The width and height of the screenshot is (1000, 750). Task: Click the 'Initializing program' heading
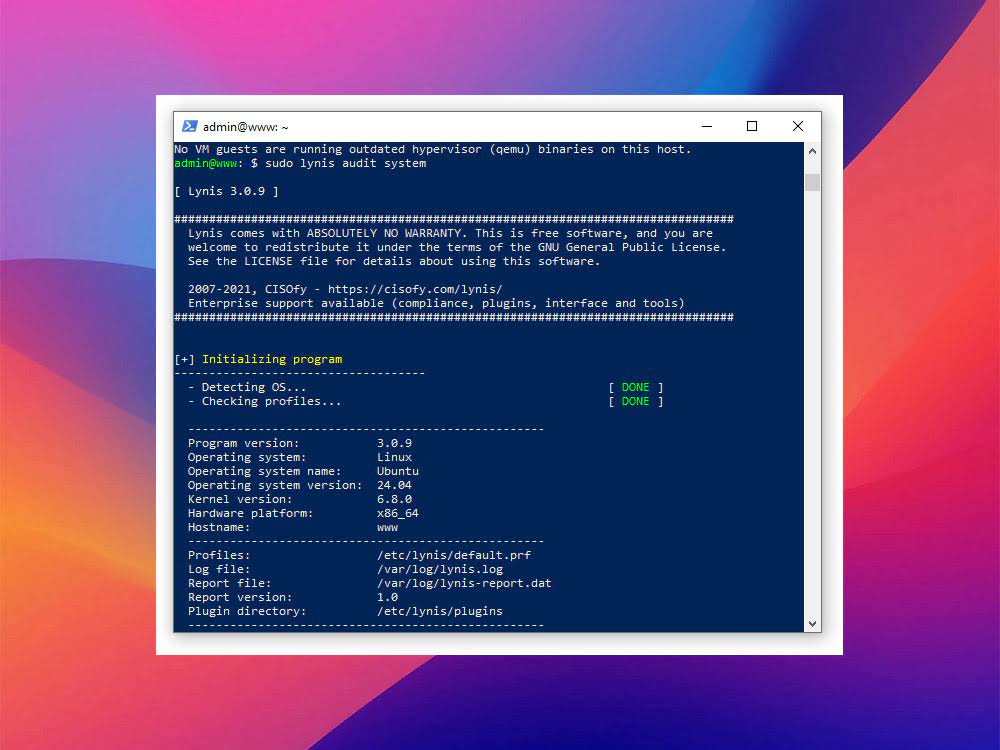[x=272, y=359]
